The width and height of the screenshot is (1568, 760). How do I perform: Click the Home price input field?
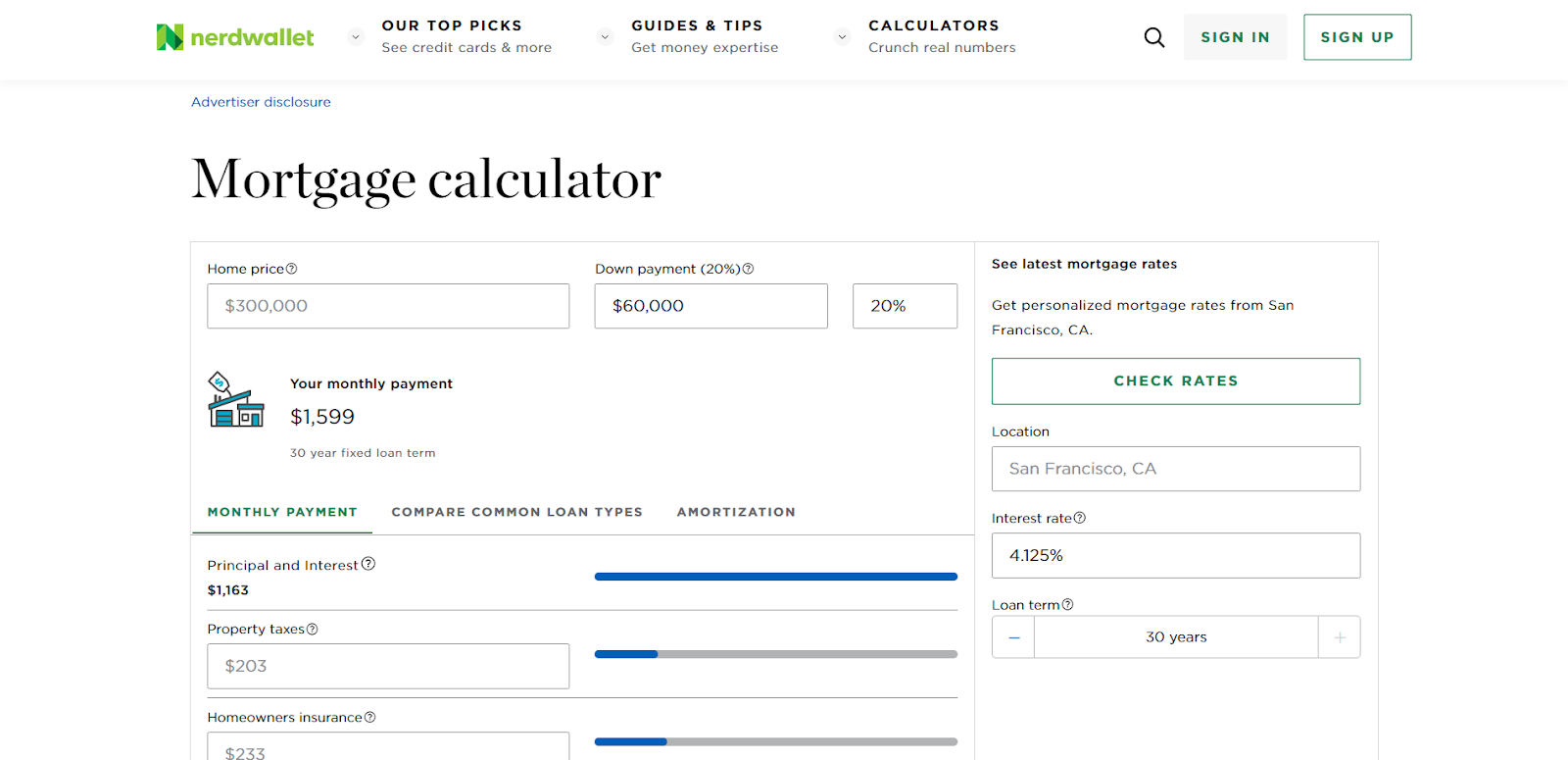tap(388, 306)
